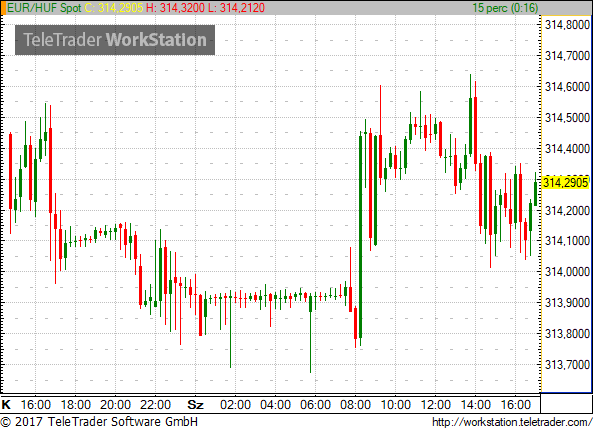
Task: Click the 314,0000 price axis label
Action: click(x=567, y=272)
